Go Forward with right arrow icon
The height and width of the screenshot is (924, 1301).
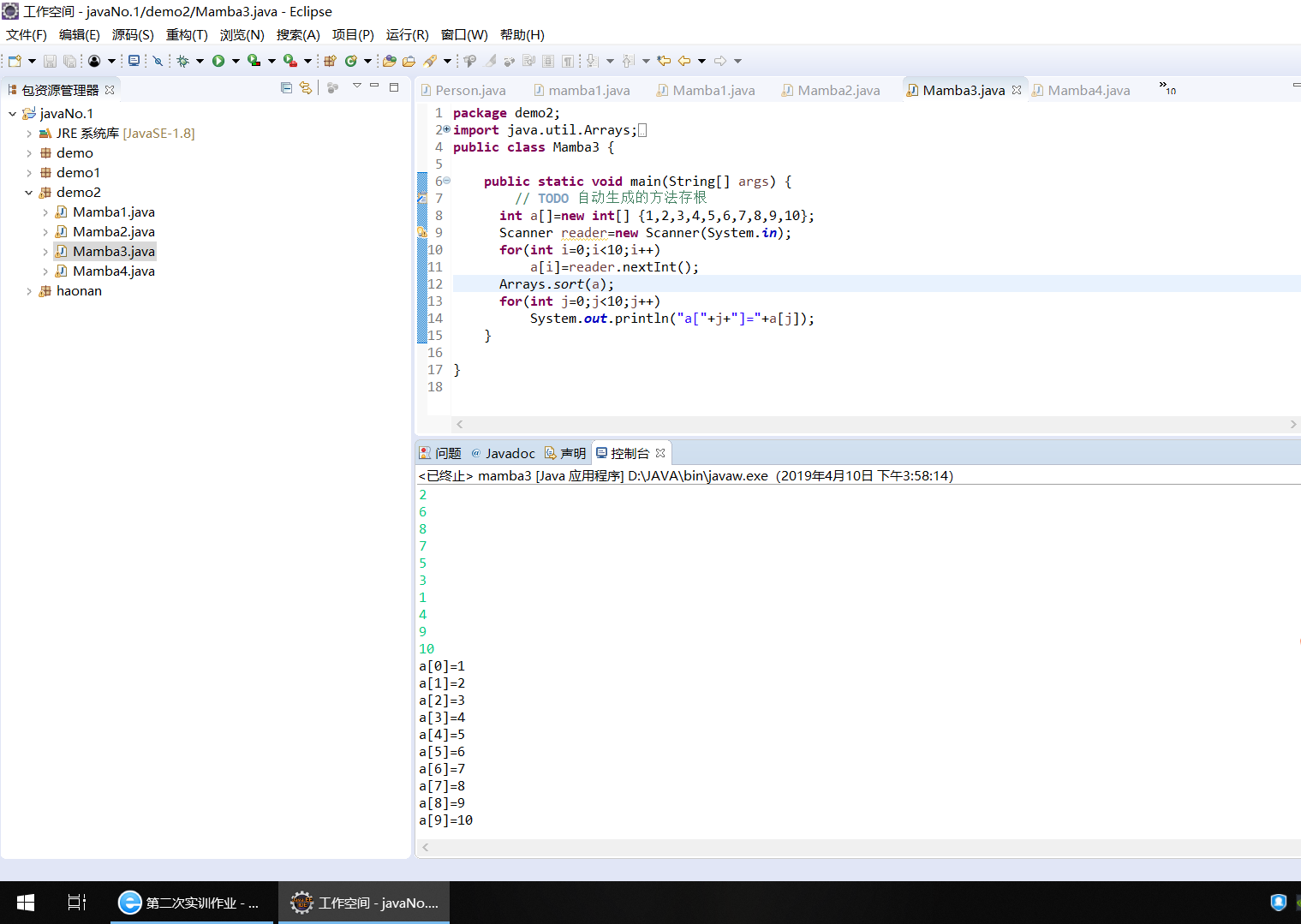(x=720, y=61)
